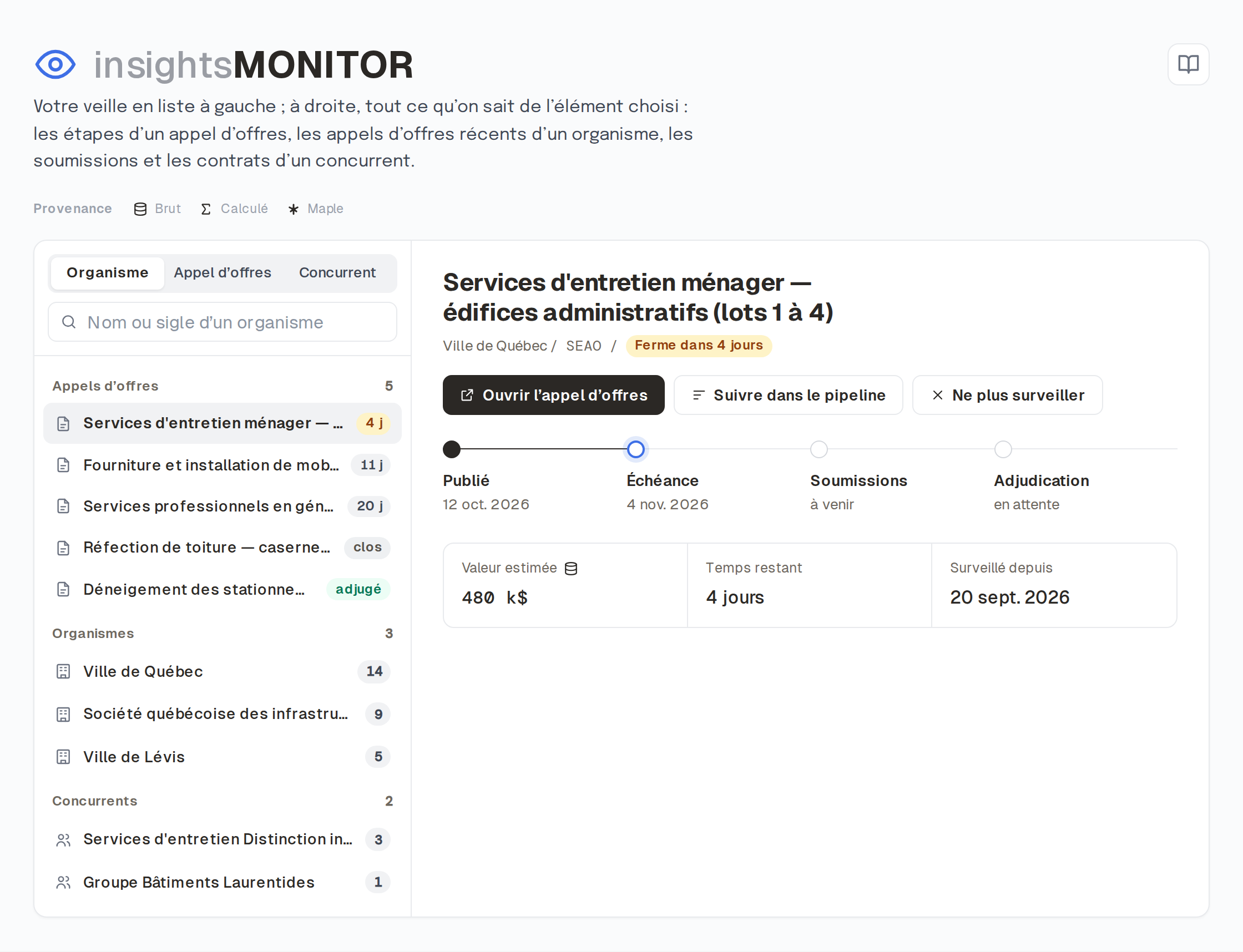Focus the organisme name search field

coord(222,322)
